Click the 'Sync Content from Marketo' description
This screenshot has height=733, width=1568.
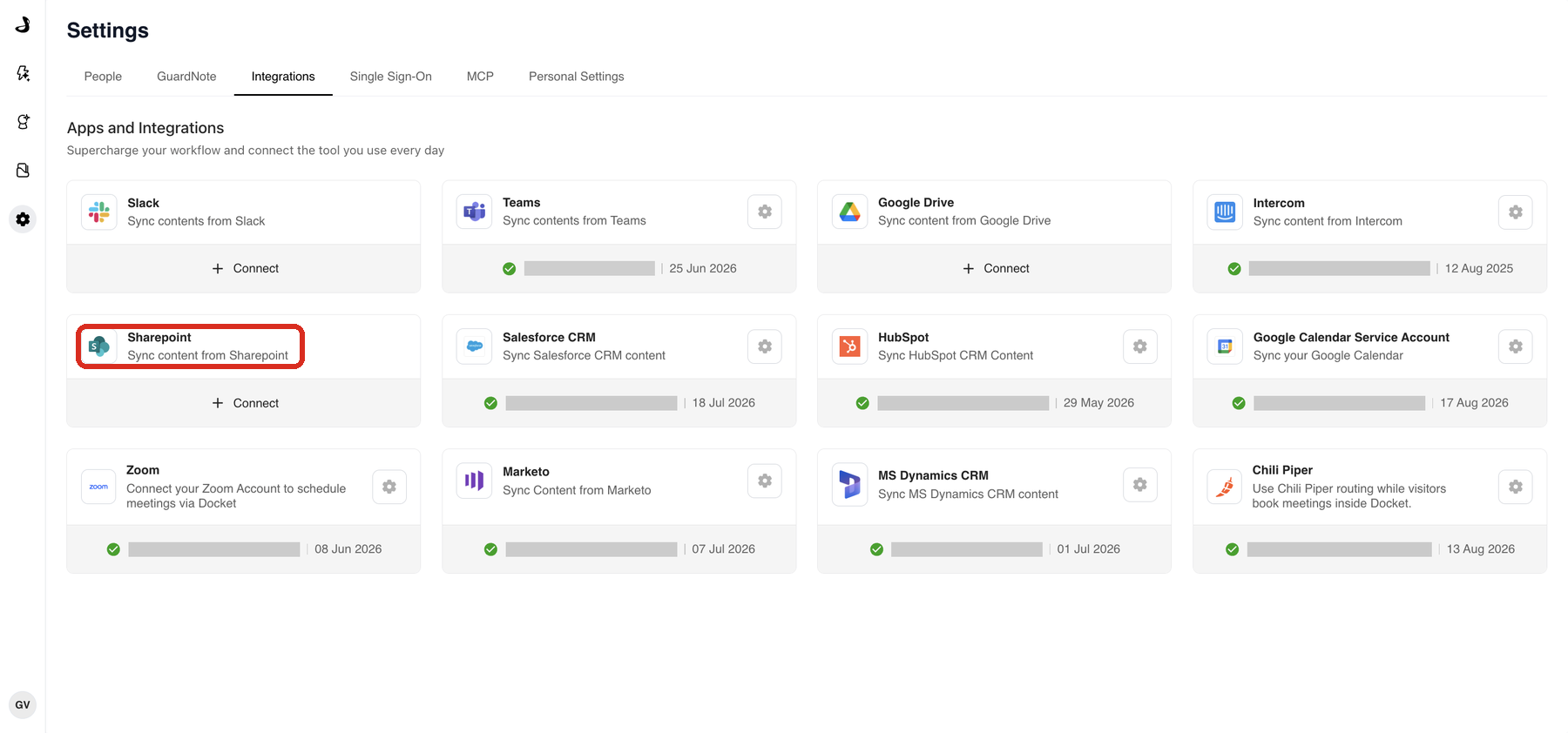(577, 490)
